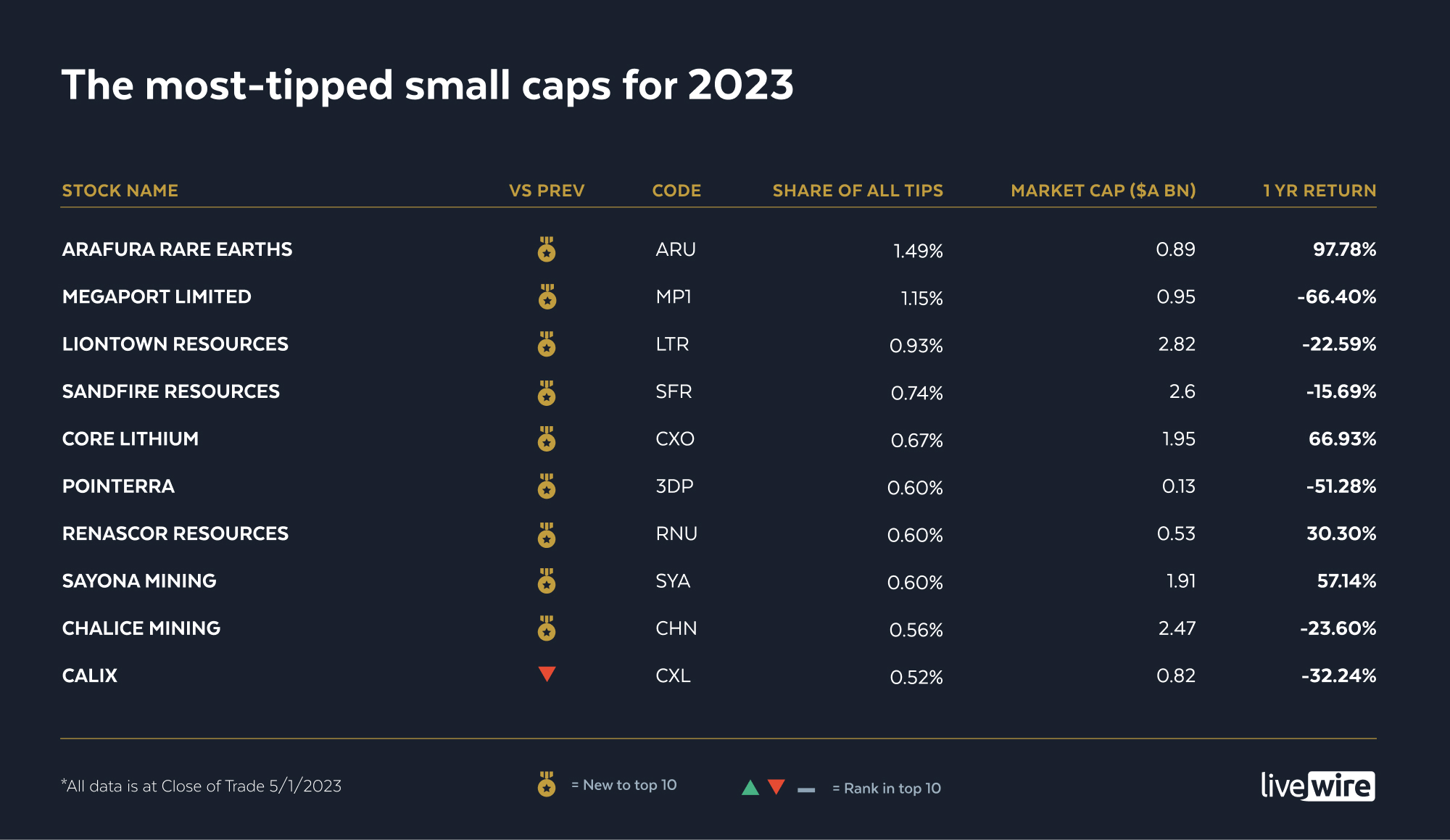Click the medal icon in Megaport Limited row
This screenshot has width=1450, height=840.
click(547, 297)
